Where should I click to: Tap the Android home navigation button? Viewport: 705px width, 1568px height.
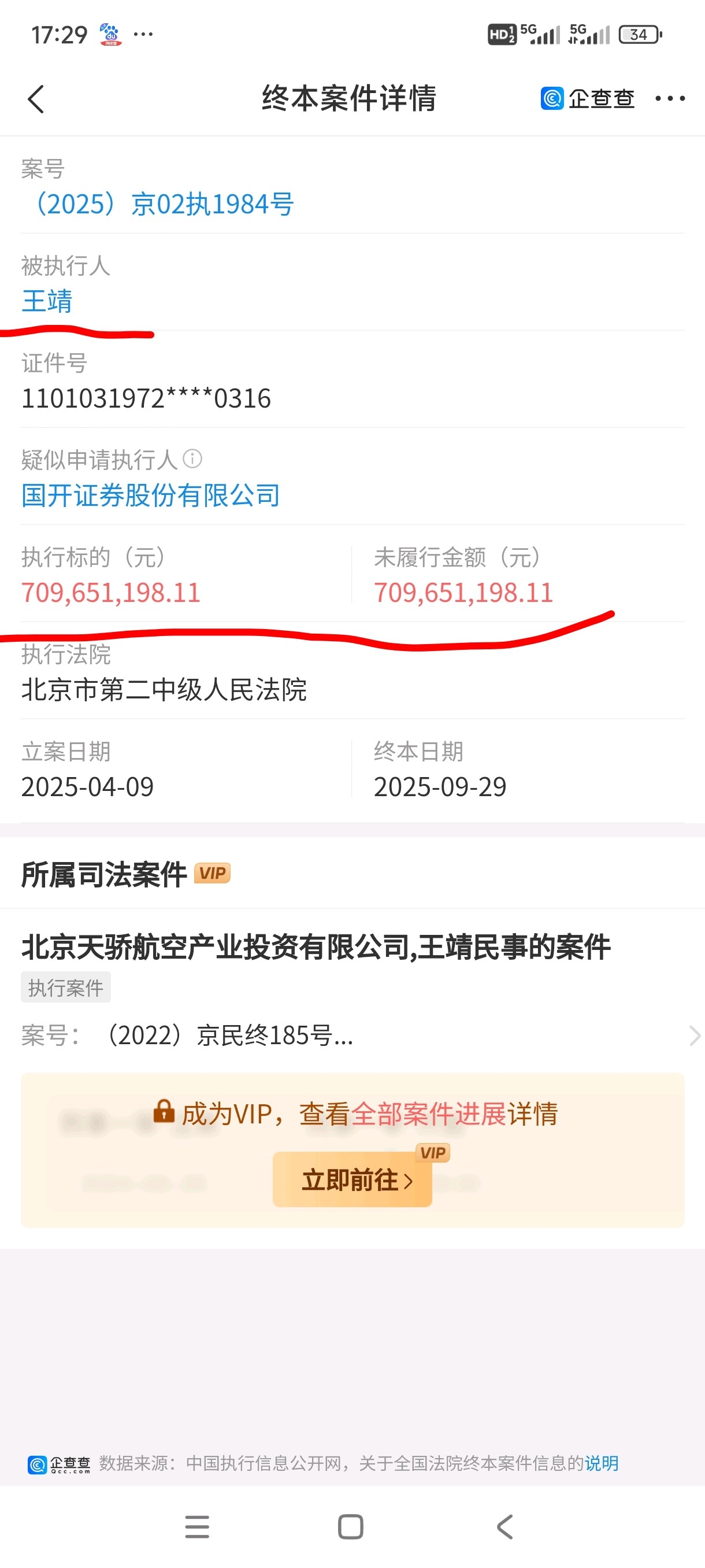click(351, 1526)
